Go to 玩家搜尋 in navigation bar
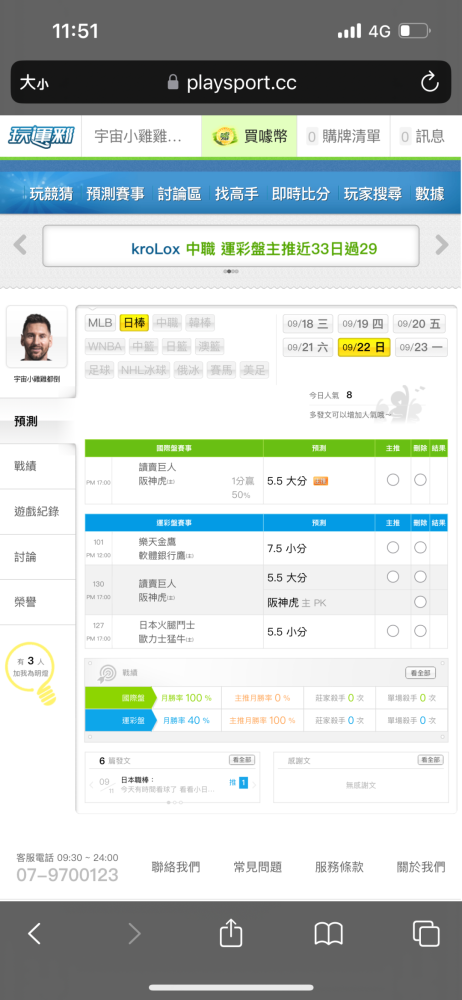 pos(373,194)
